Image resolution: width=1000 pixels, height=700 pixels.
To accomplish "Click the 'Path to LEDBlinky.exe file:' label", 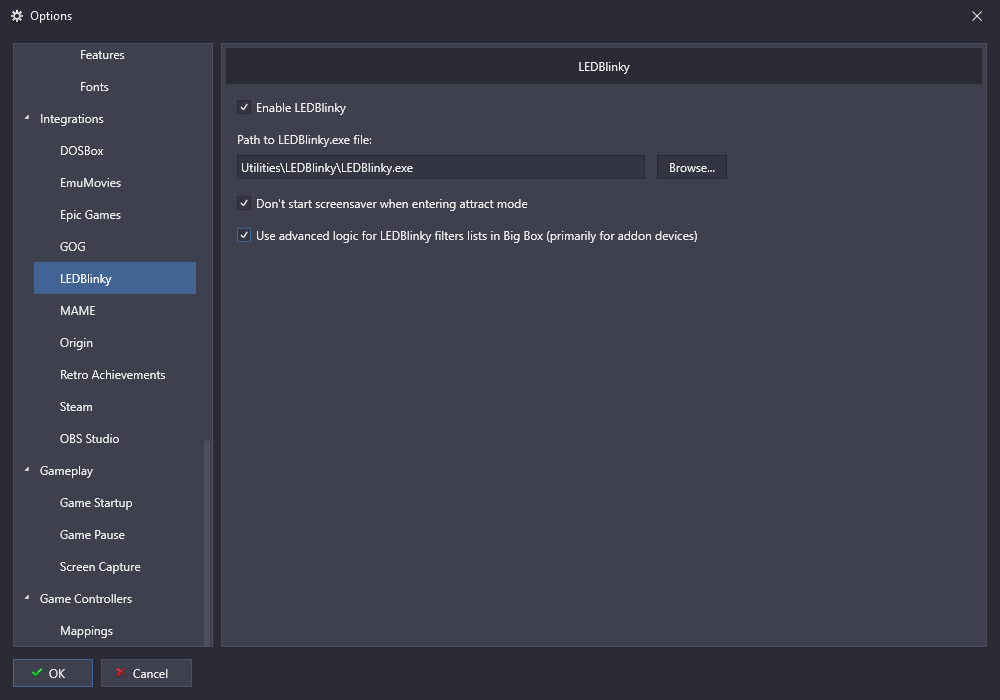I will coord(304,140).
